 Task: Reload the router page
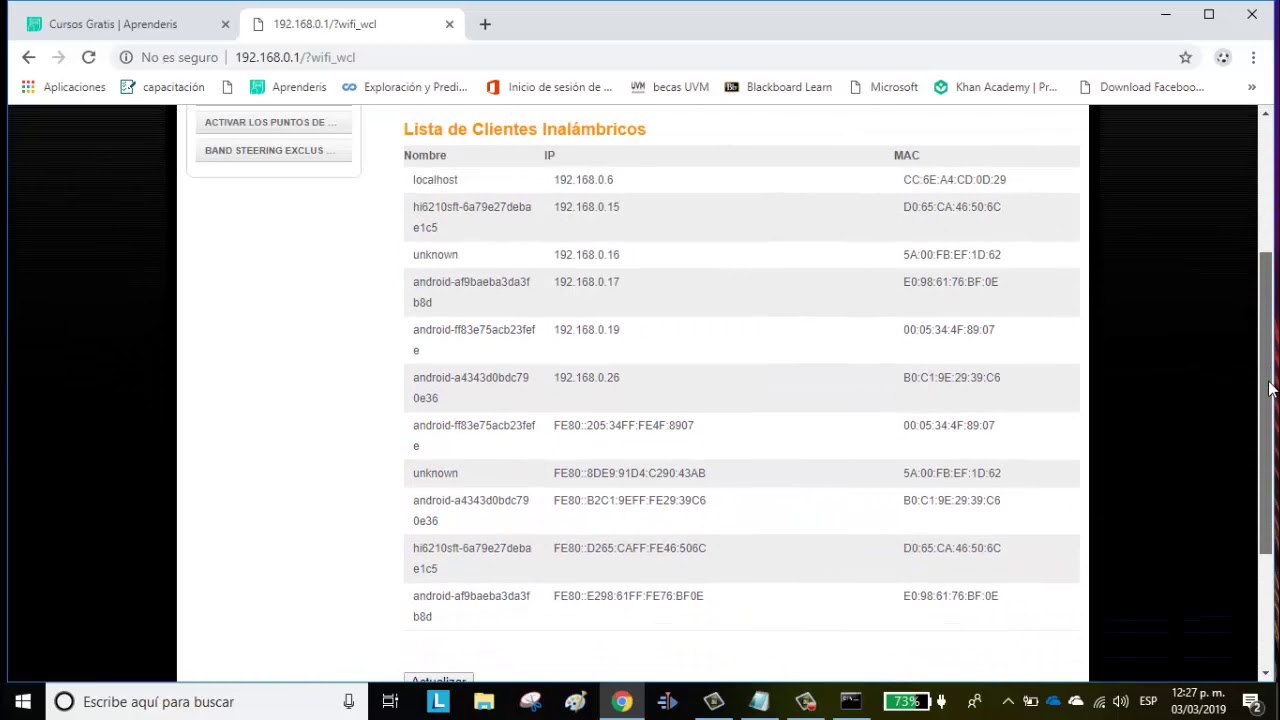click(88, 57)
